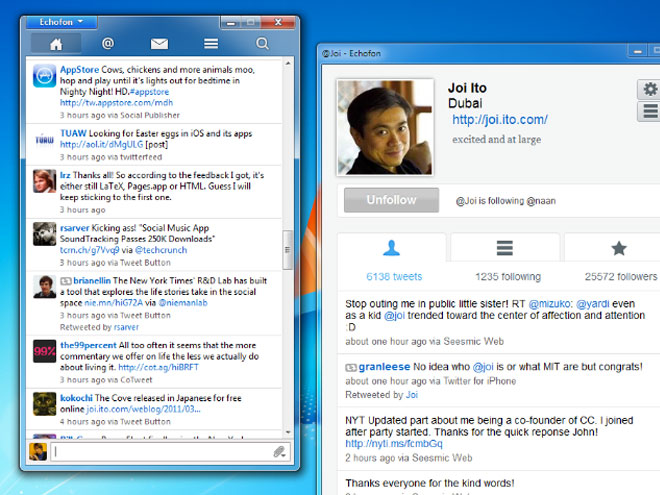Viewport: 660px width, 495px height.
Task: Open the lists tab in Echofon toolbar
Action: [211, 43]
